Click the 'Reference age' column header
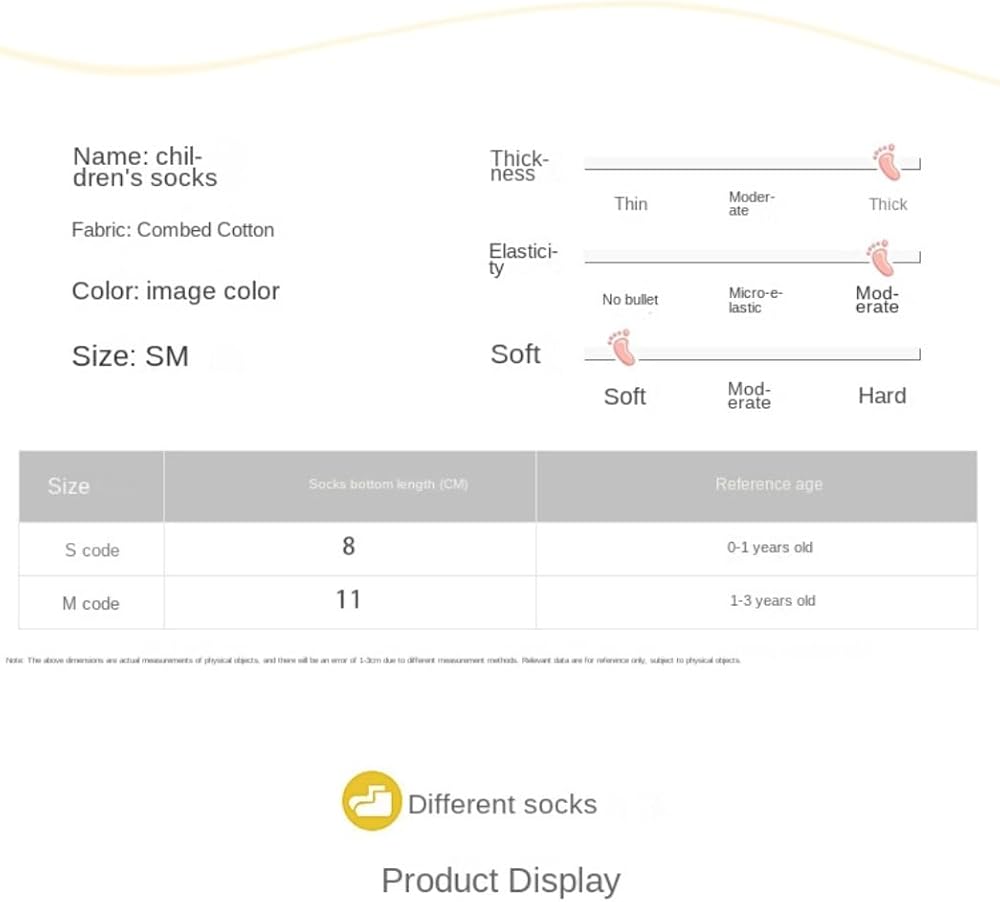1000x902 pixels. pyautogui.click(x=768, y=484)
